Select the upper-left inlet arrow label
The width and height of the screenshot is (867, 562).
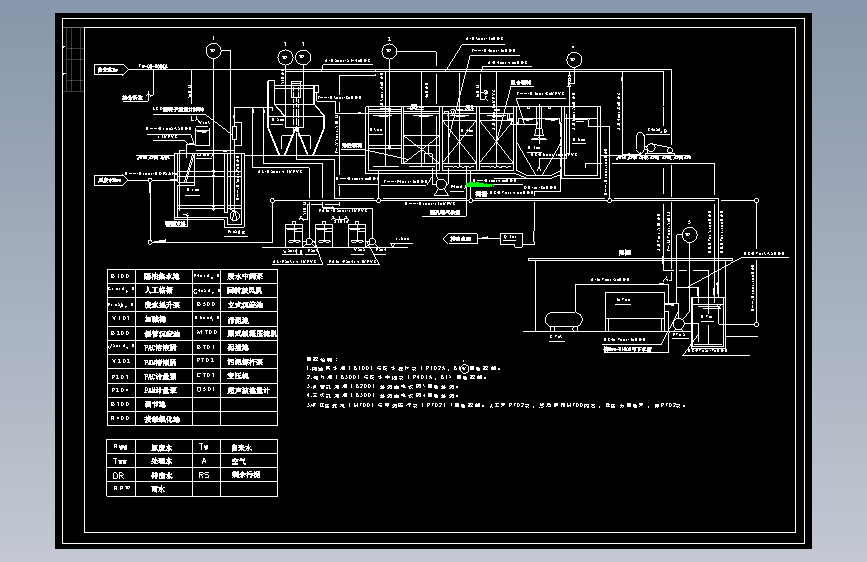(111, 70)
